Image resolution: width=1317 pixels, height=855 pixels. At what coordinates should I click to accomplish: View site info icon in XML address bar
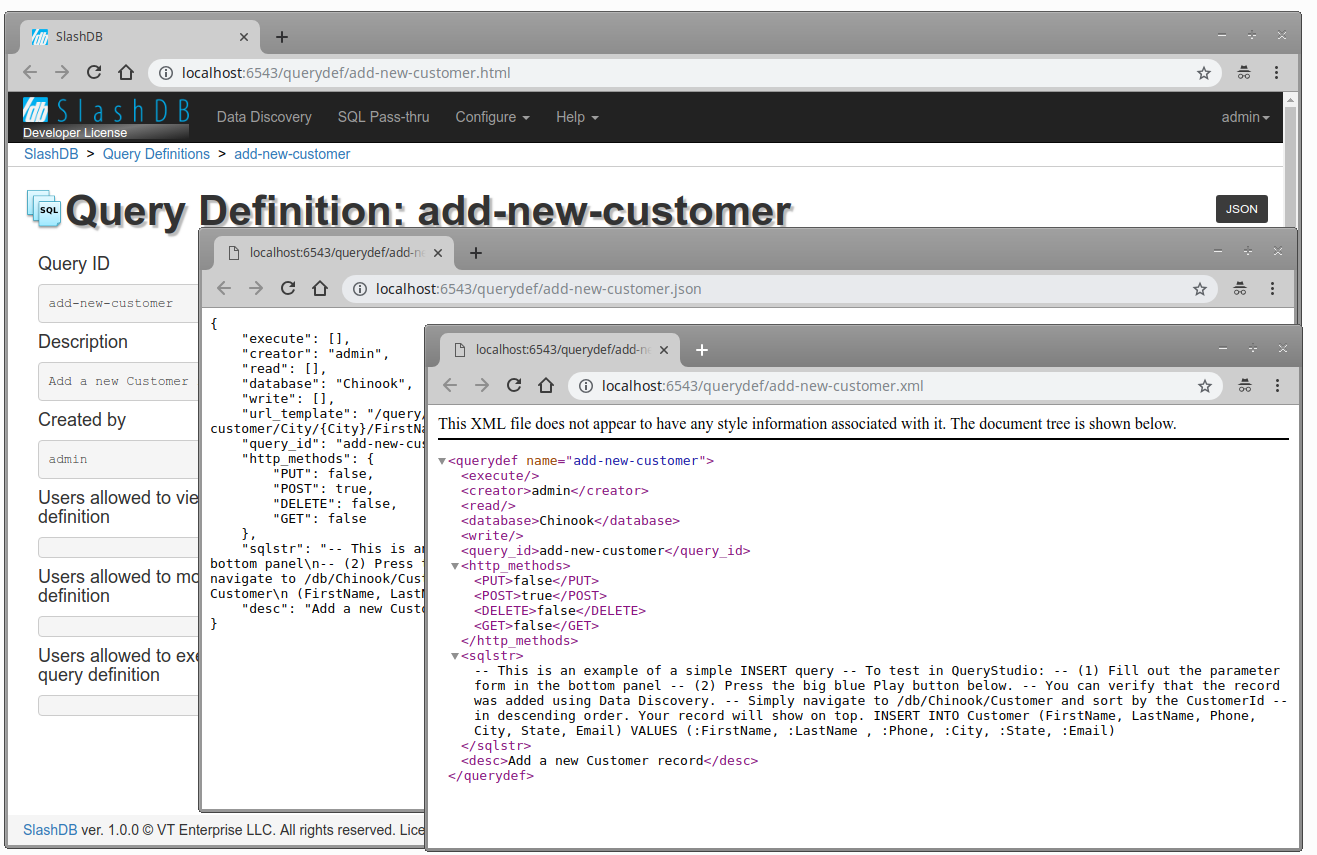pyautogui.click(x=586, y=386)
